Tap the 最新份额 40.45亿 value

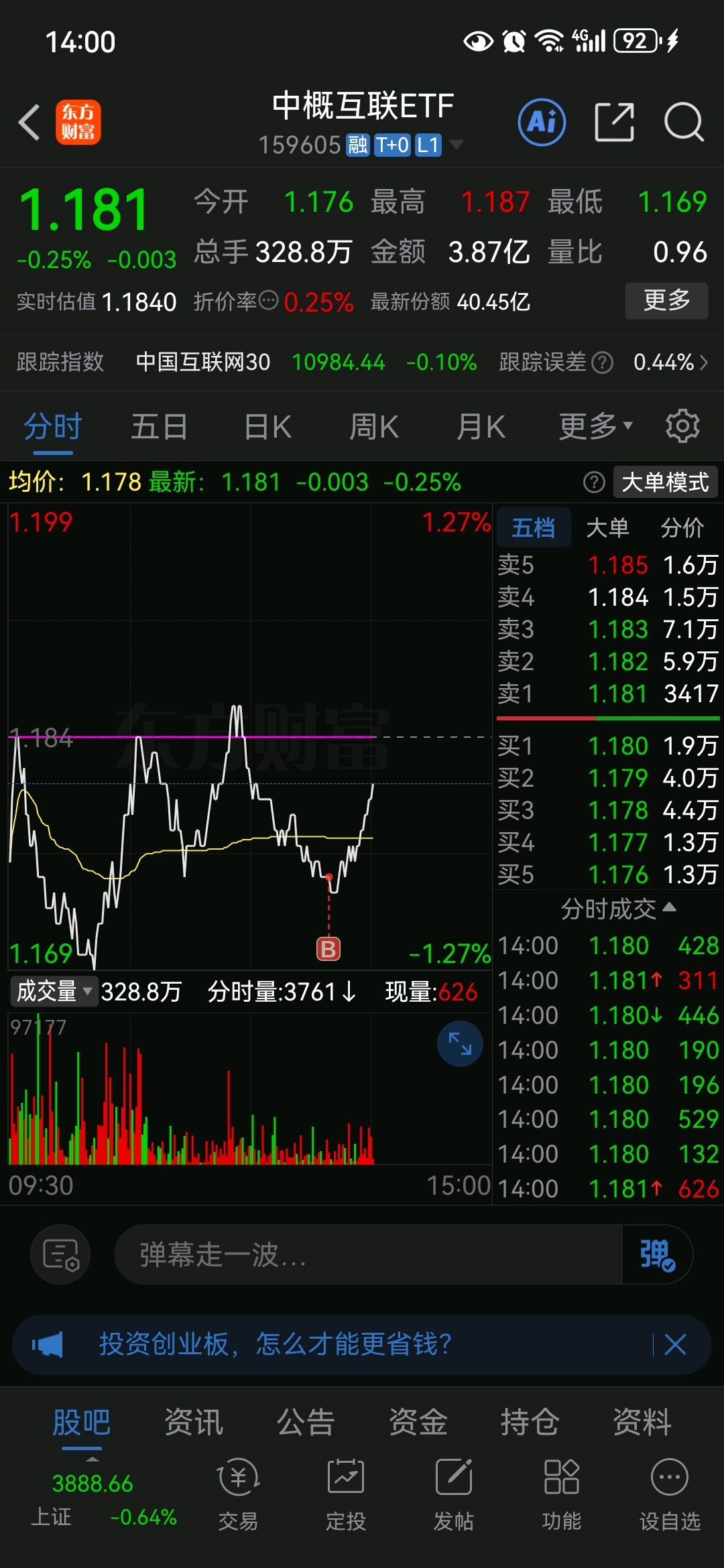(493, 302)
